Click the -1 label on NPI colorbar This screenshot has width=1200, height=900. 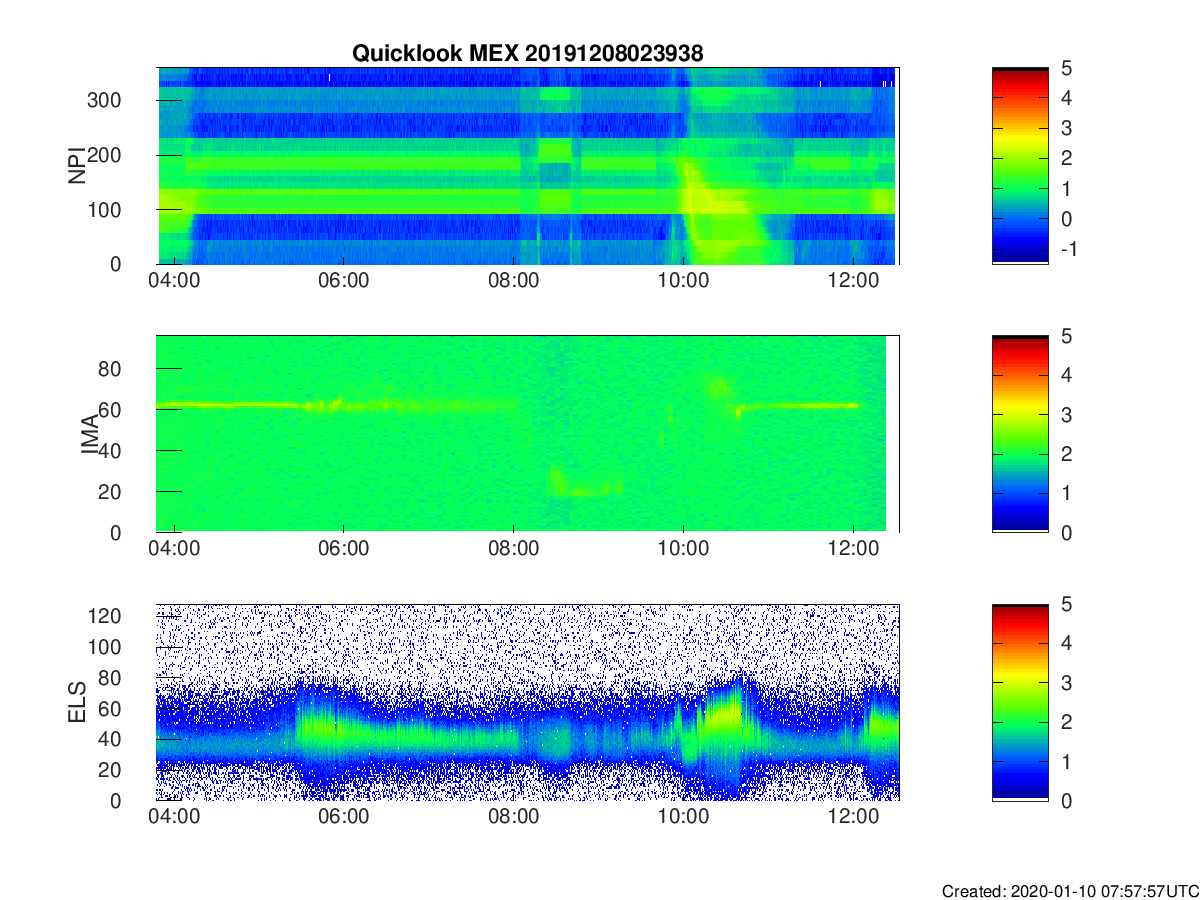[1068, 248]
